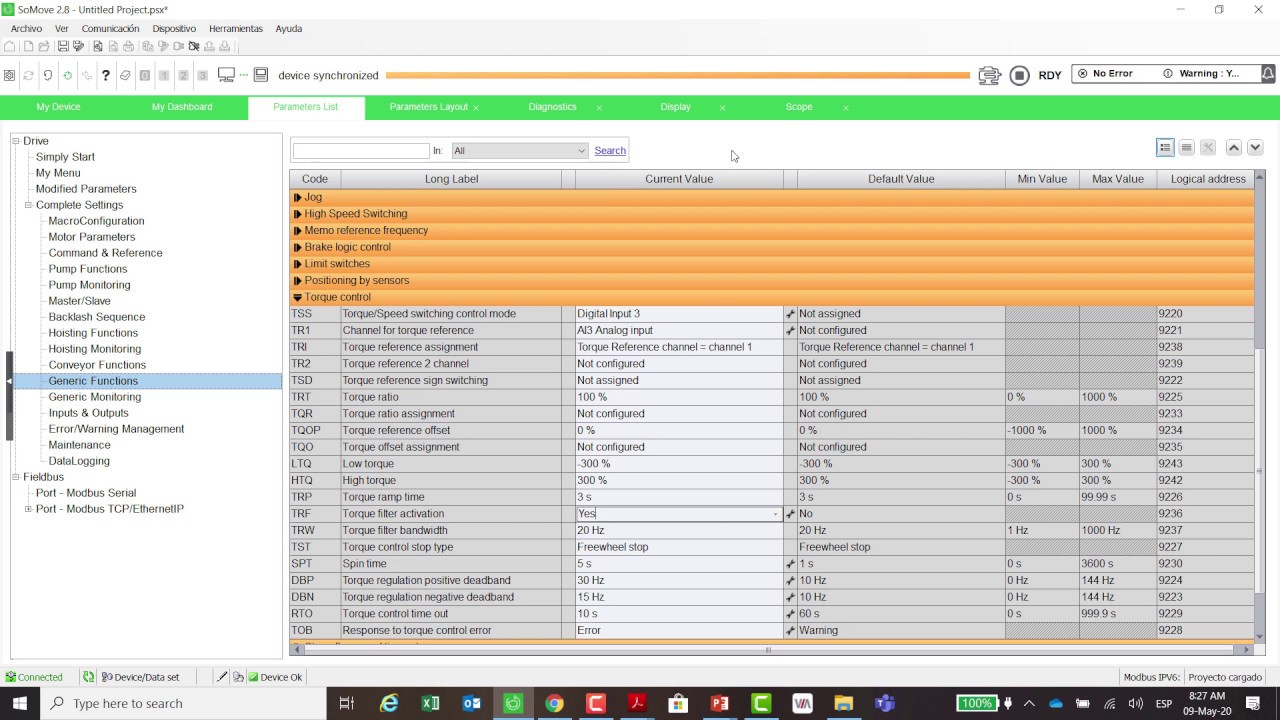The height and width of the screenshot is (720, 1280).
Task: Click the round stop button near RDY
Action: [1019, 75]
